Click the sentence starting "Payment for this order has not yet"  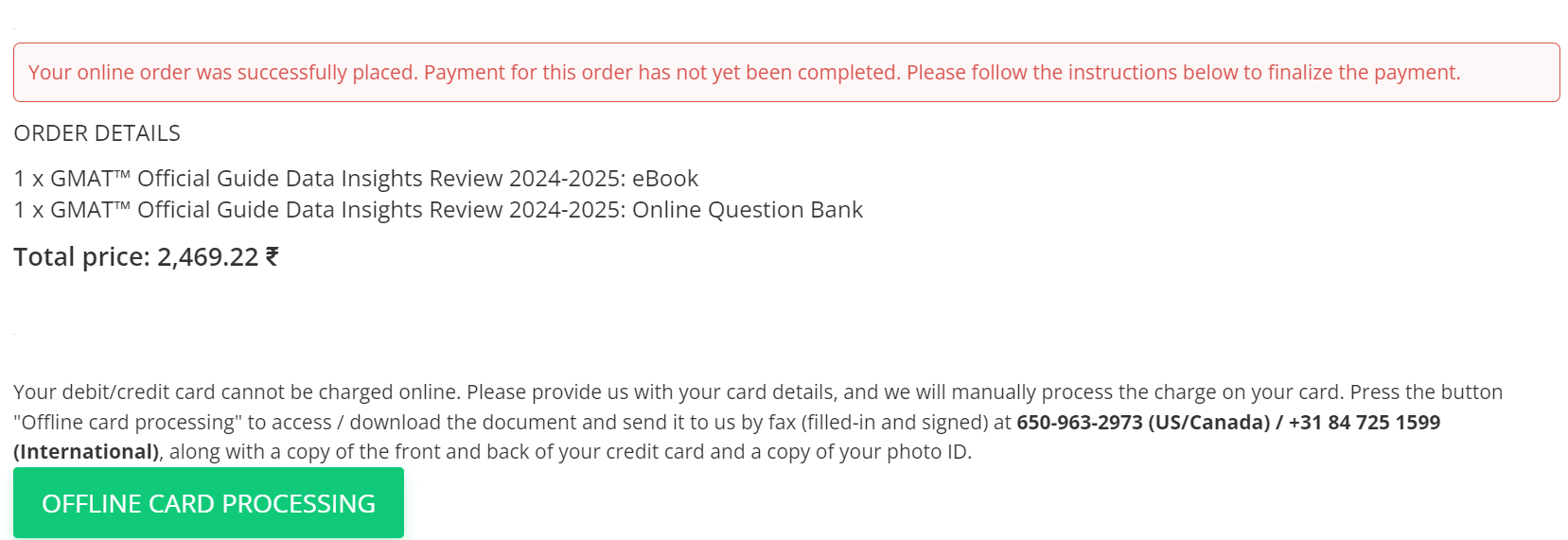pyautogui.click(x=661, y=73)
